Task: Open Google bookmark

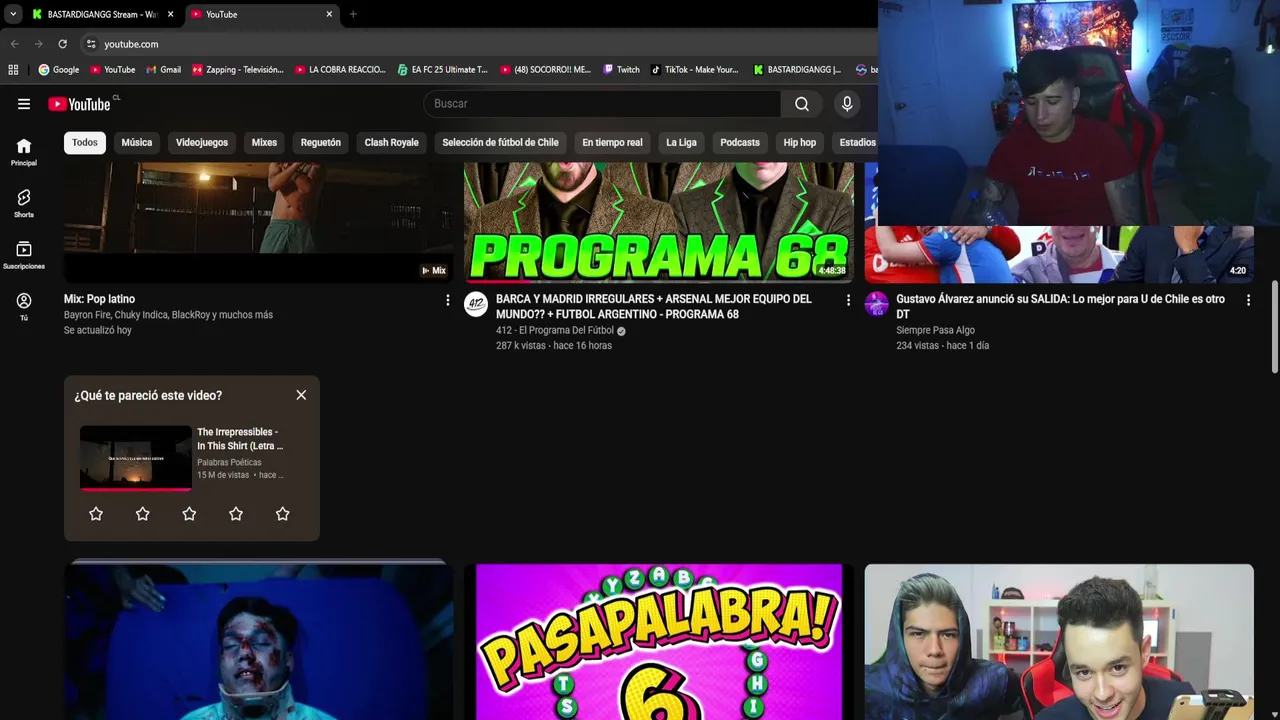Action: [x=59, y=70]
